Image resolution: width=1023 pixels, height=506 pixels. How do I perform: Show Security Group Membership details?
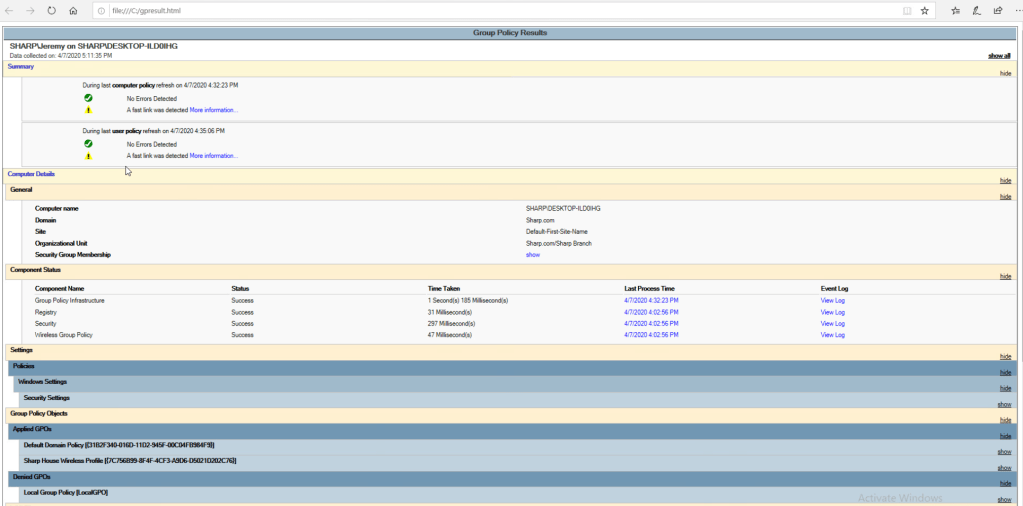(532, 255)
